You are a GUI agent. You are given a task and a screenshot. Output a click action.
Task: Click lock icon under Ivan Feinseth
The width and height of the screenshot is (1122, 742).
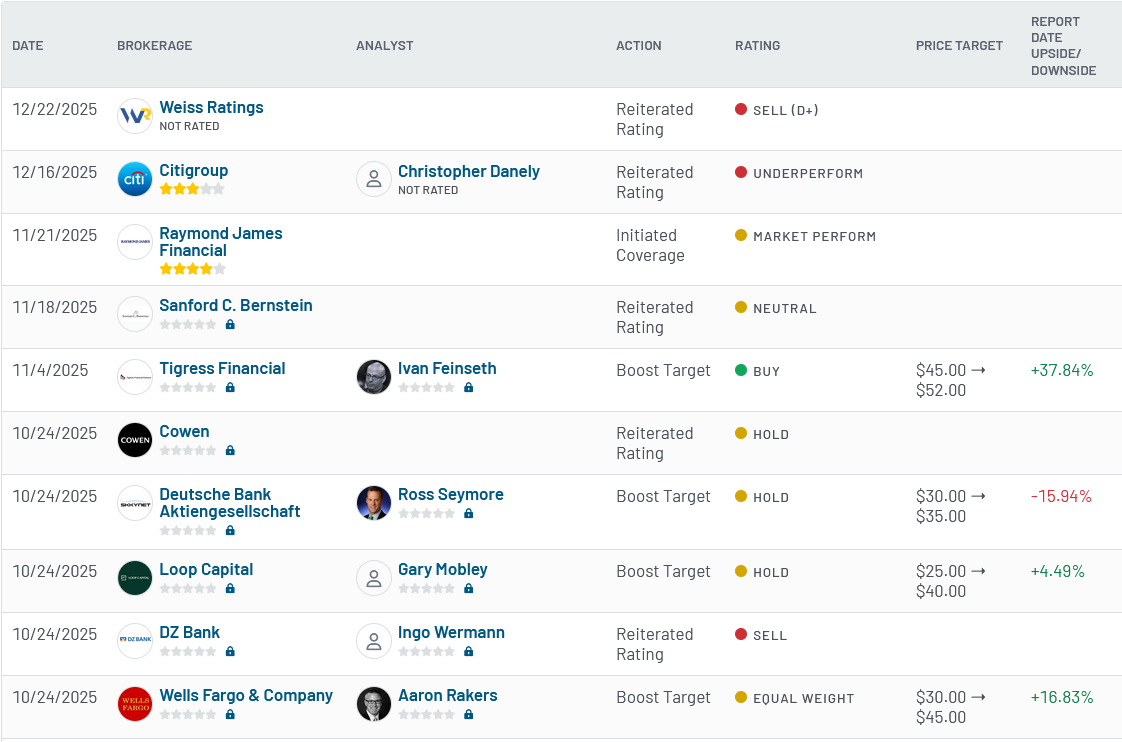469,387
